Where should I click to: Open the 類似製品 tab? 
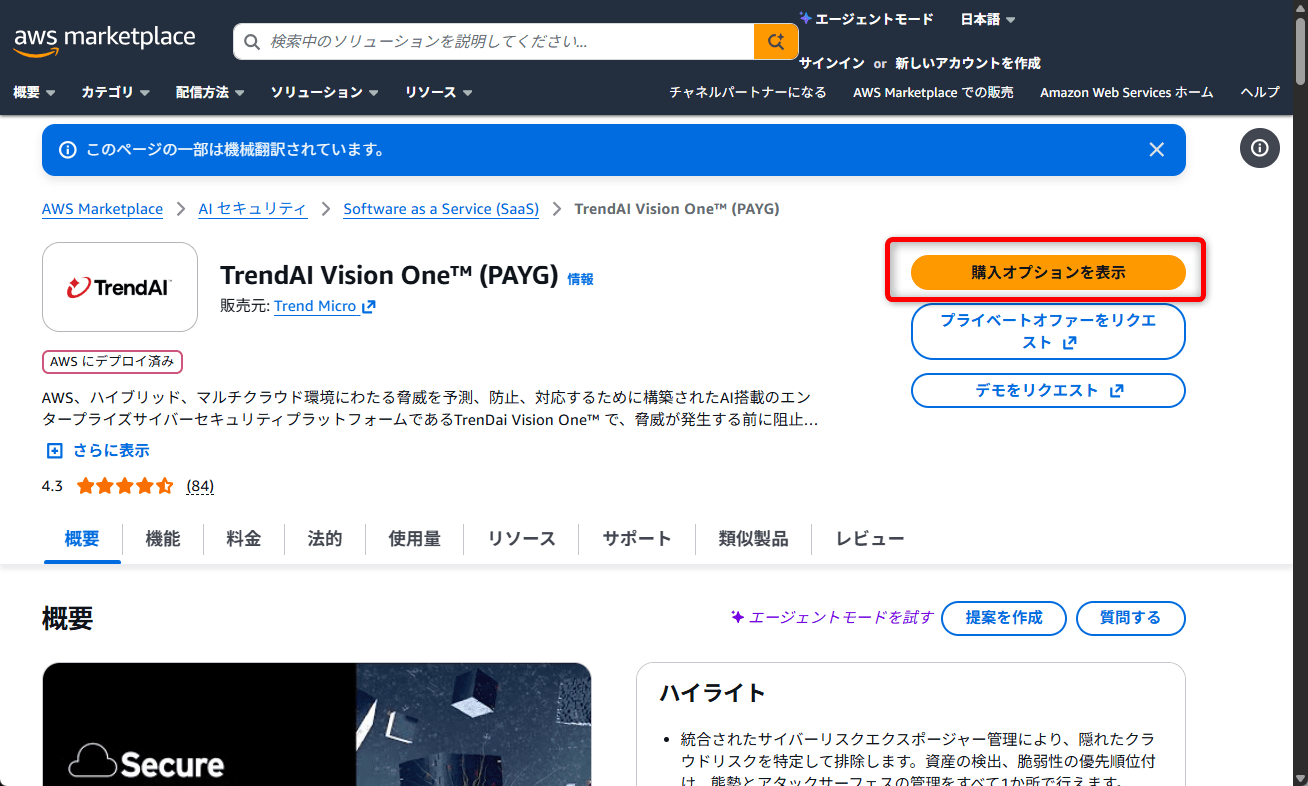point(753,539)
